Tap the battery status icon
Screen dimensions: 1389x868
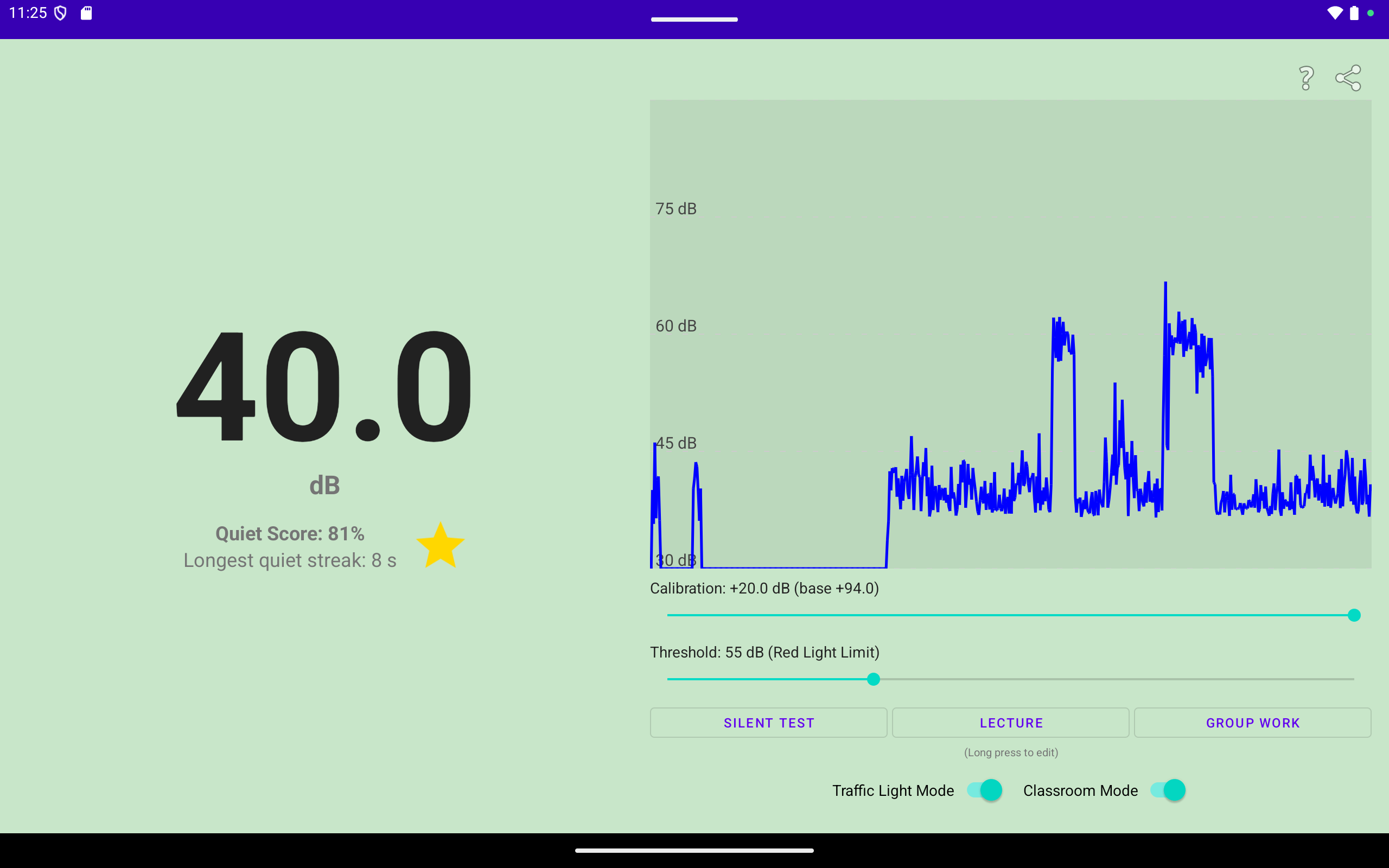pyautogui.click(x=1354, y=13)
